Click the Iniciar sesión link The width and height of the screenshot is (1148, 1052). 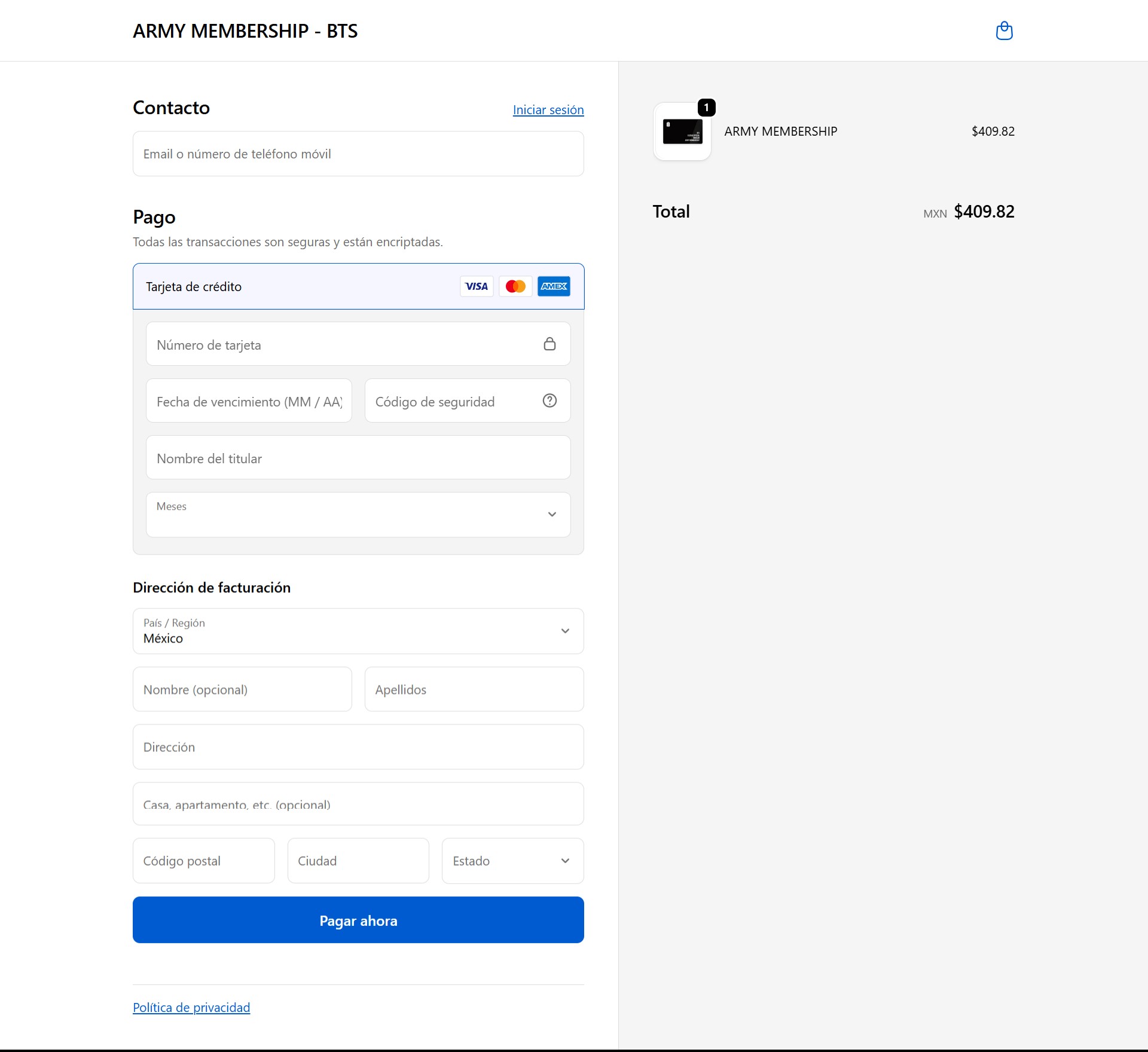point(548,110)
